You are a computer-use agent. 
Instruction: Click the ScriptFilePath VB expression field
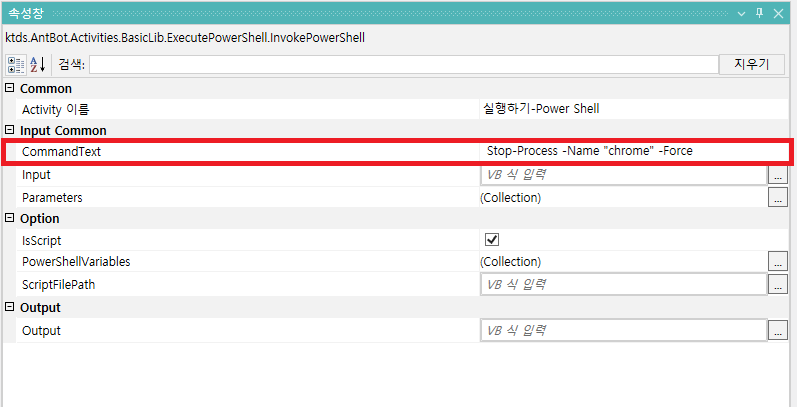pos(622,284)
